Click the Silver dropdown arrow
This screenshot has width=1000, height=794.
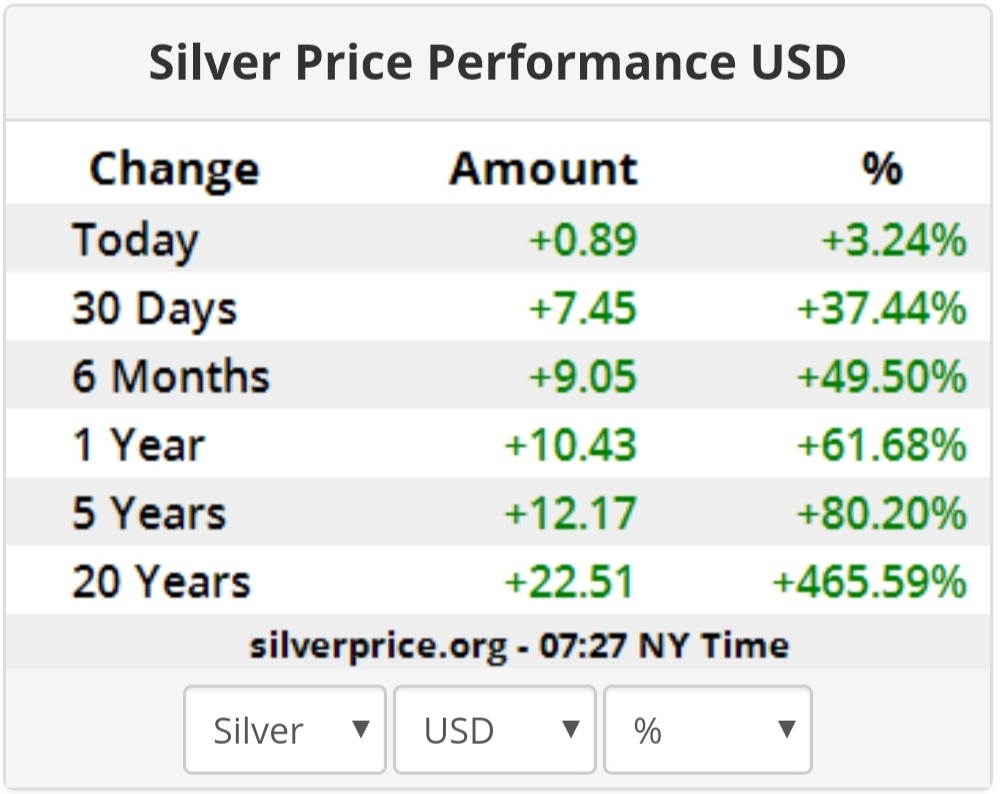[x=361, y=728]
